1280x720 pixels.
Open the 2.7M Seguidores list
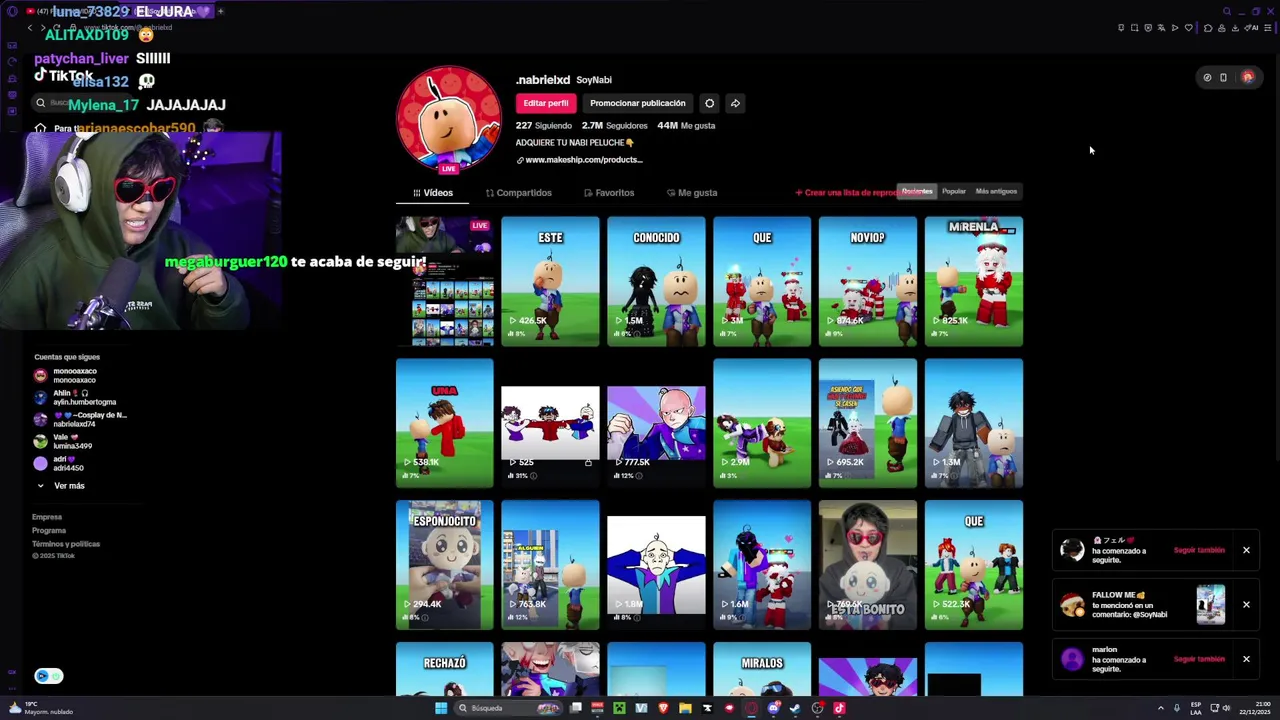(614, 126)
